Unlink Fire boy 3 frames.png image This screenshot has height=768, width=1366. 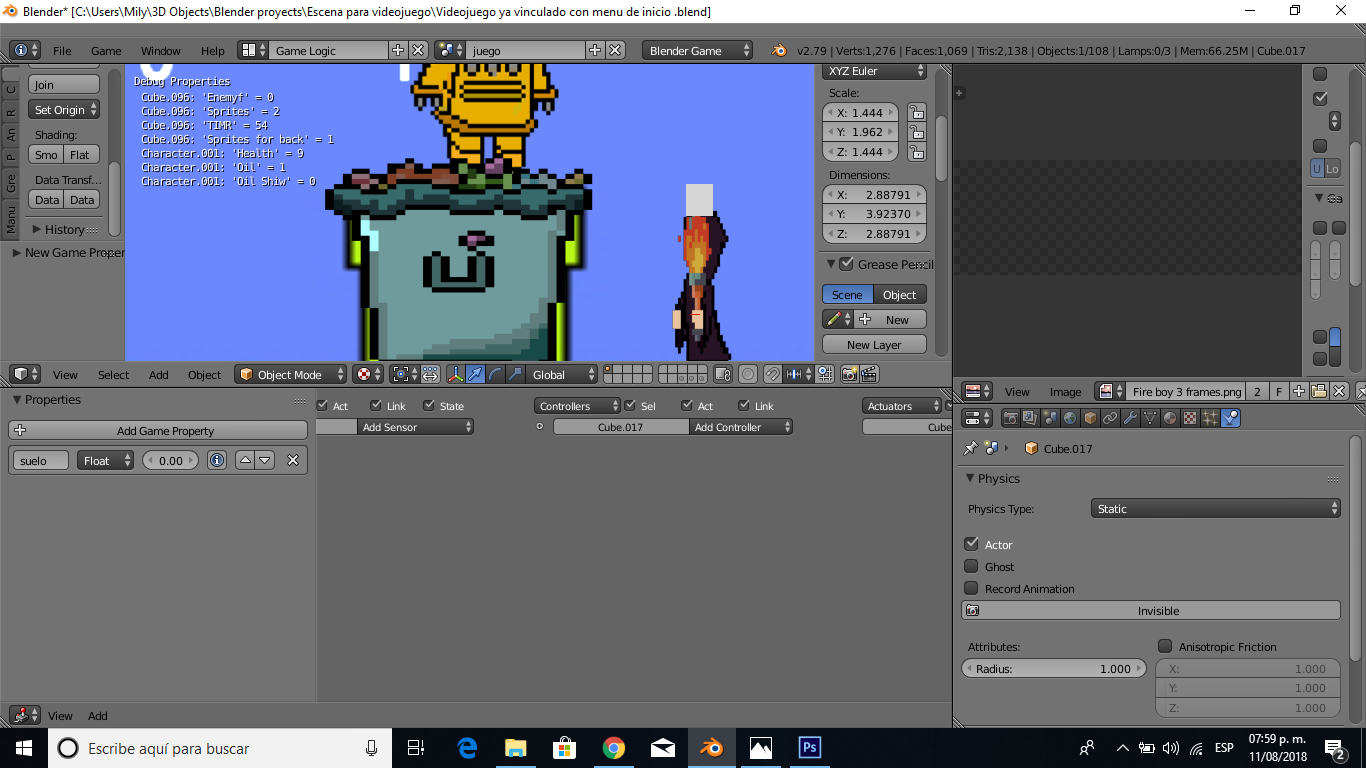1340,391
